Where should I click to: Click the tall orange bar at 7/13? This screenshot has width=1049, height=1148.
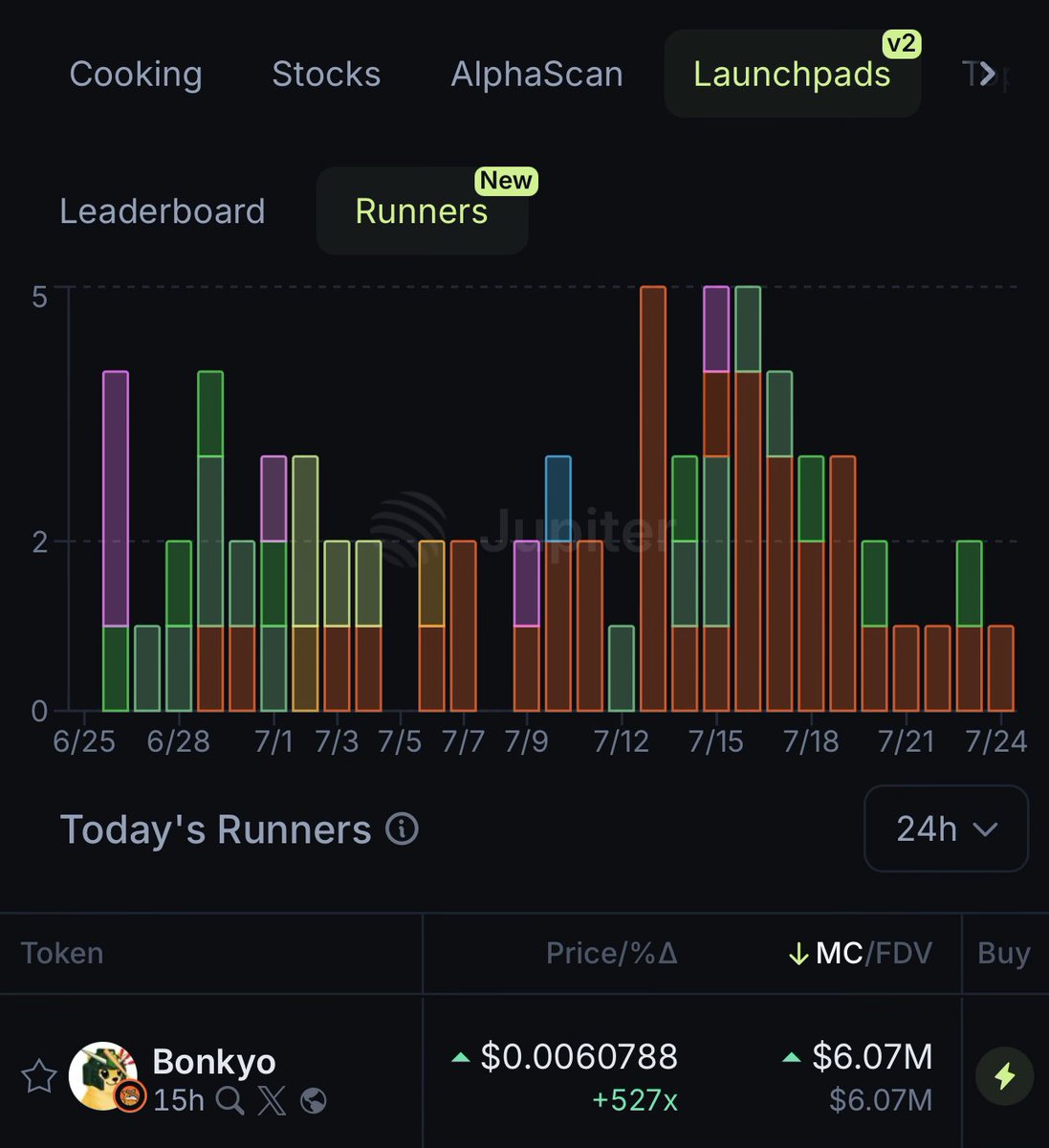(652, 498)
